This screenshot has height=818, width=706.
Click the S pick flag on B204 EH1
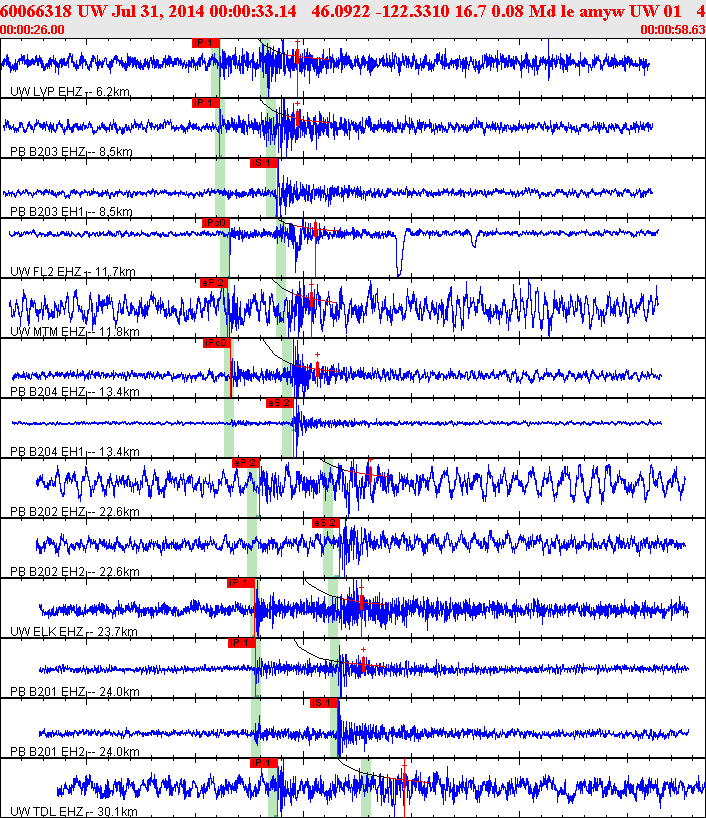279,403
